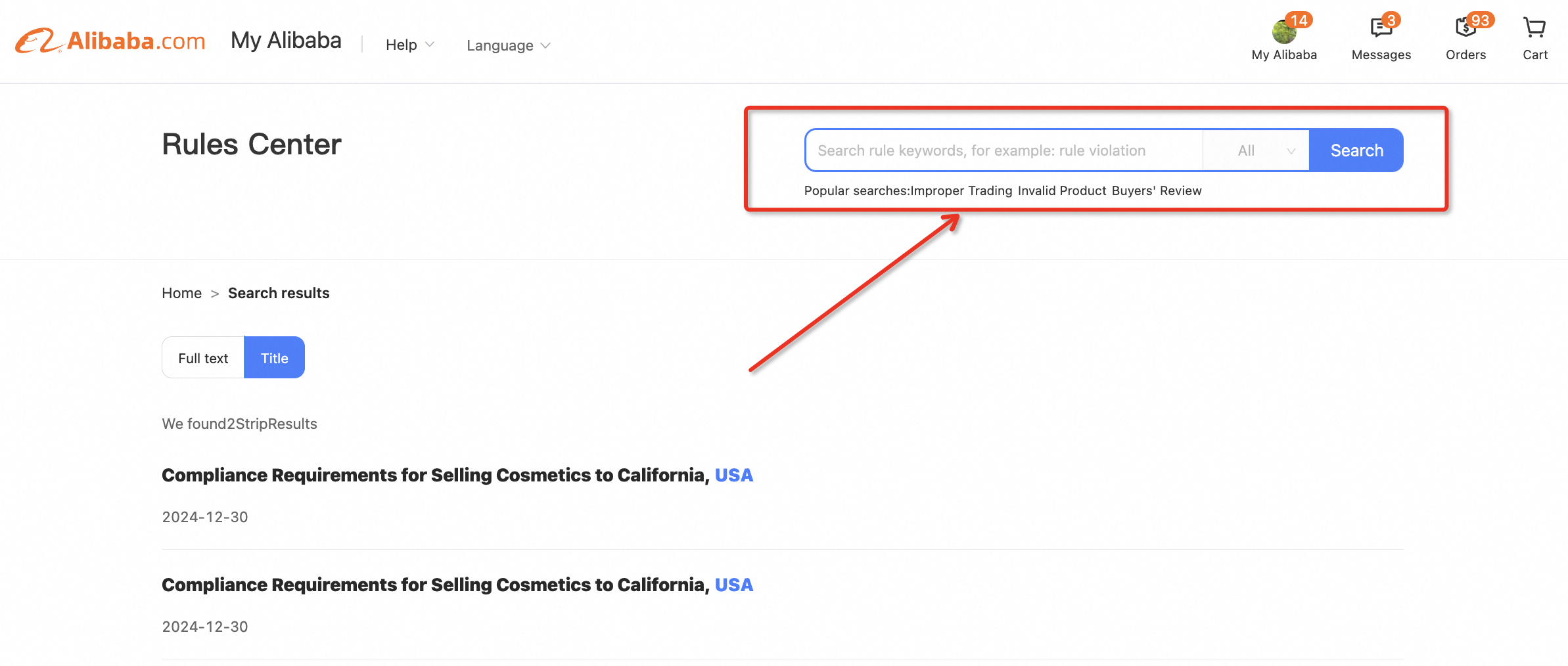Open the My Alibaba avatar icon

click(1283, 31)
